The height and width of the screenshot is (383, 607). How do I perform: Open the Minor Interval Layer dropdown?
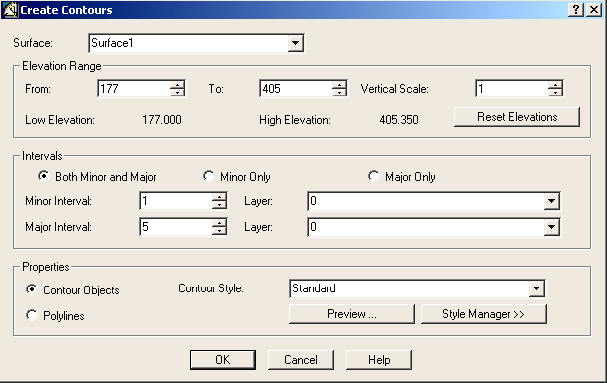tap(551, 201)
